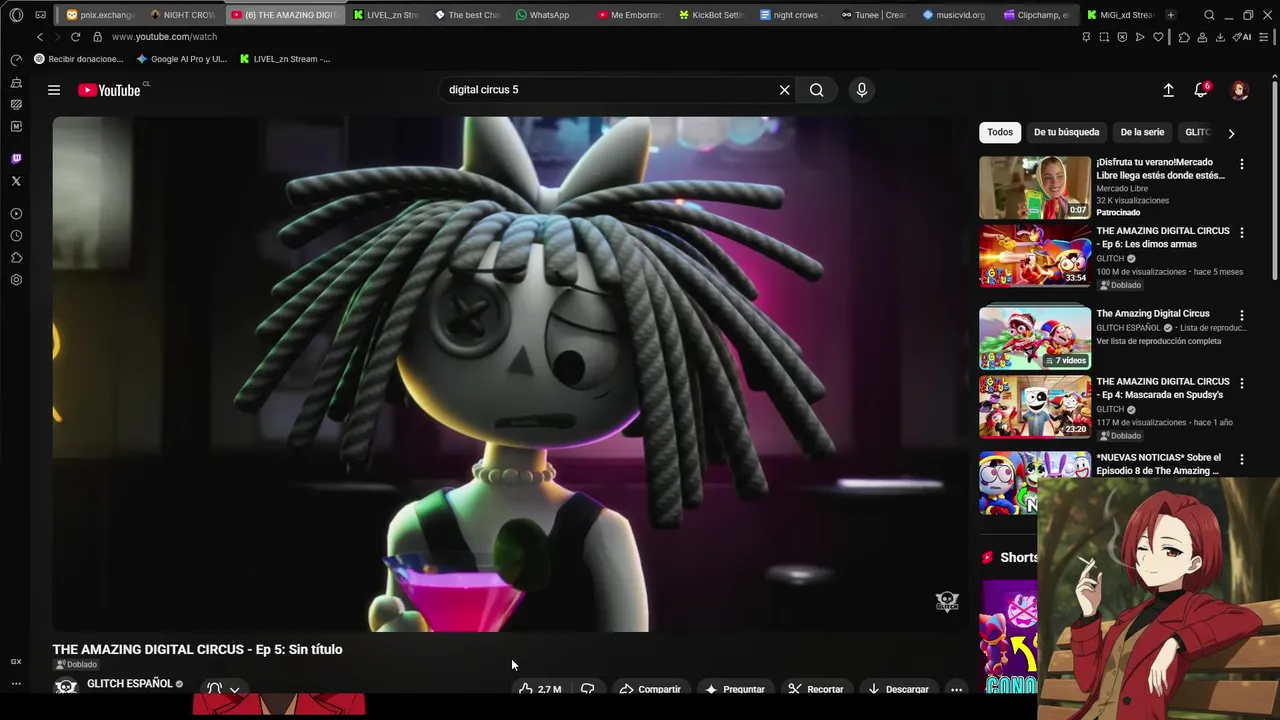The width and height of the screenshot is (1280, 720).
Task: Open the history clock sidebar icon
Action: (x=16, y=236)
